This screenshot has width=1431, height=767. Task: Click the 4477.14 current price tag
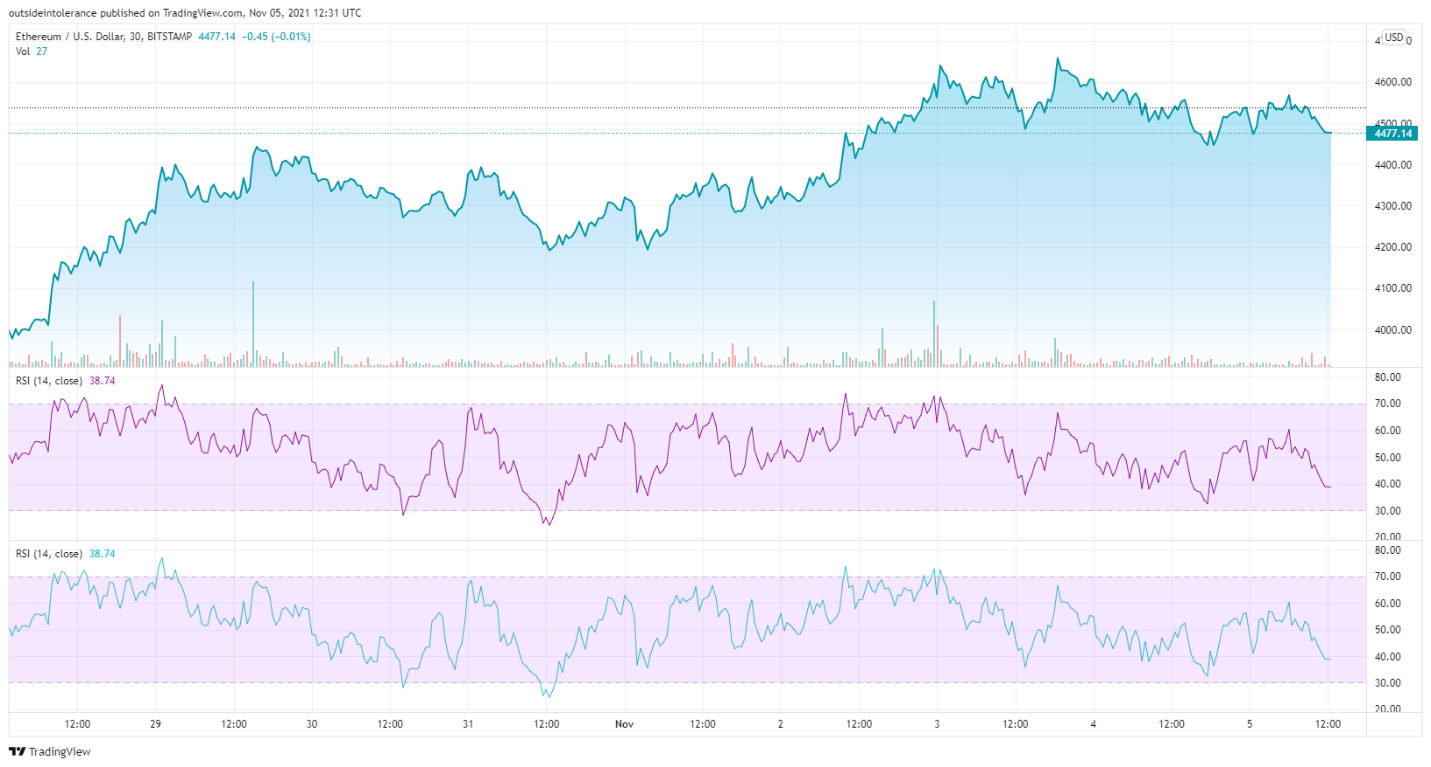(1392, 133)
